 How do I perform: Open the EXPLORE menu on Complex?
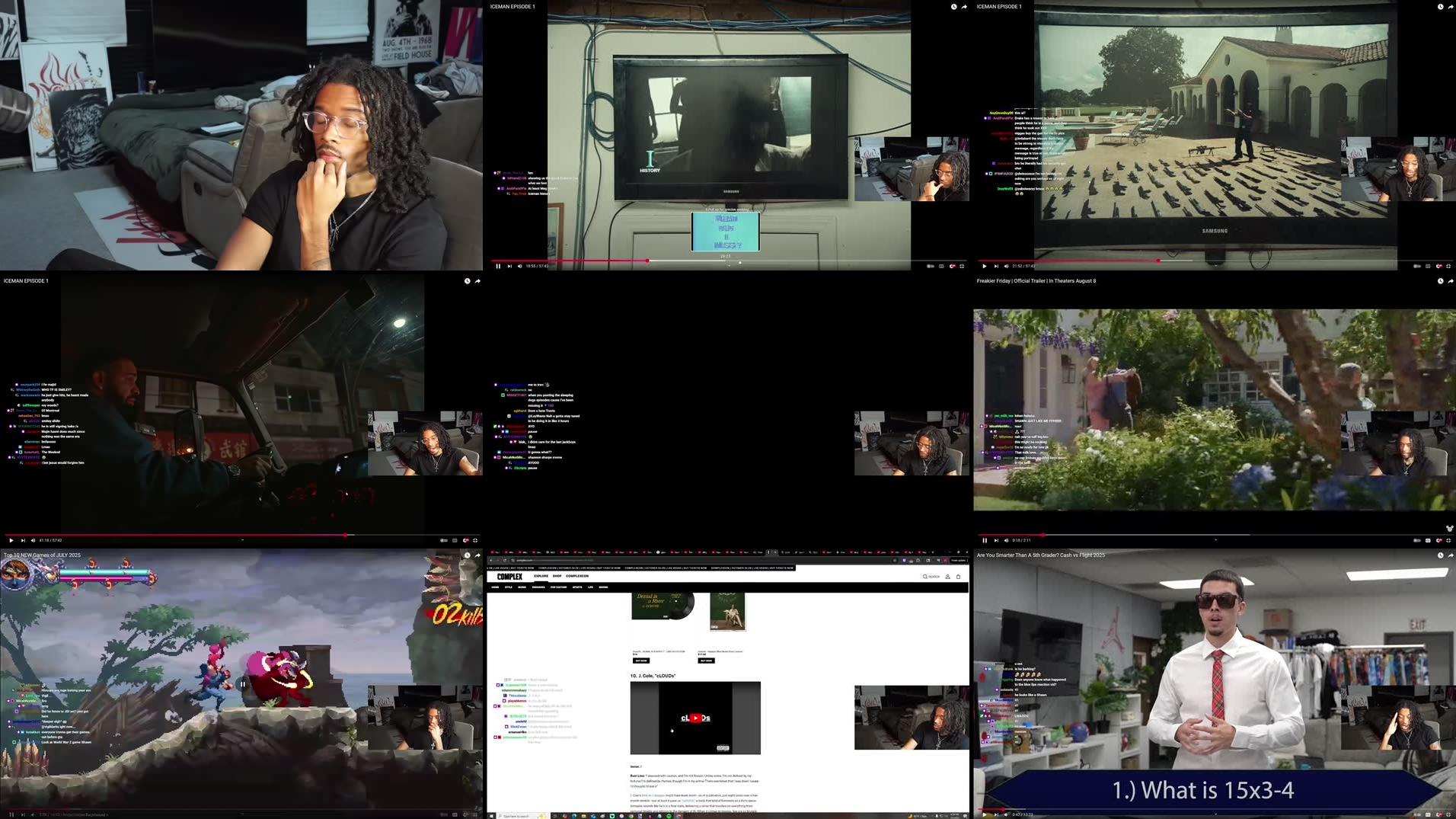[x=541, y=576]
